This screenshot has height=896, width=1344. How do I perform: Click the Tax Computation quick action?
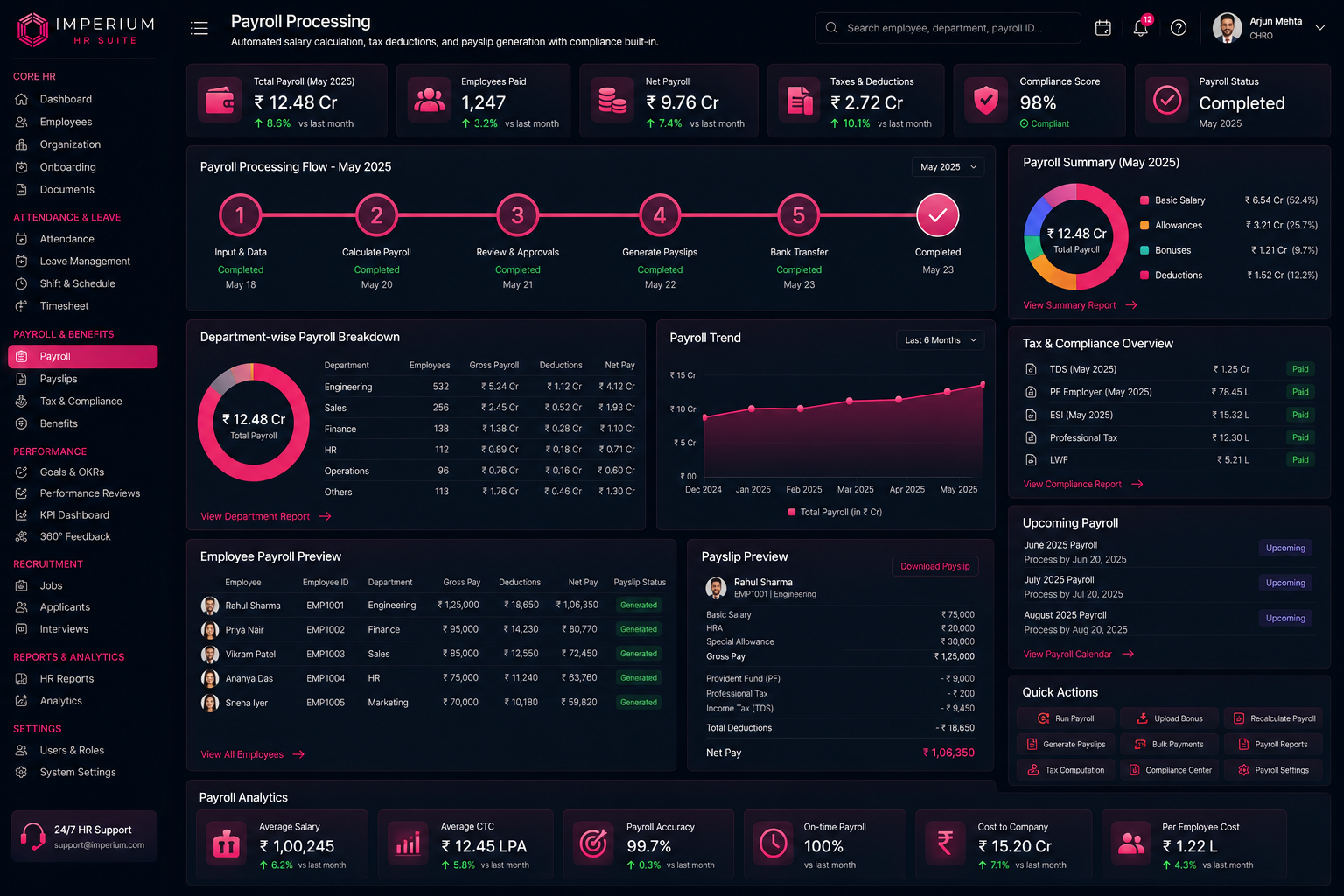tap(1067, 770)
